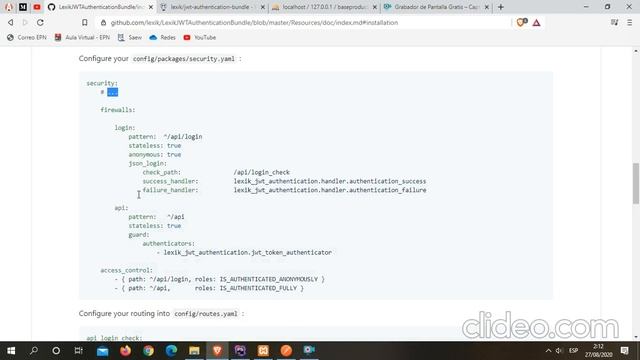
Task: Open the Brave Rewards triangle icon
Action: 536,23
